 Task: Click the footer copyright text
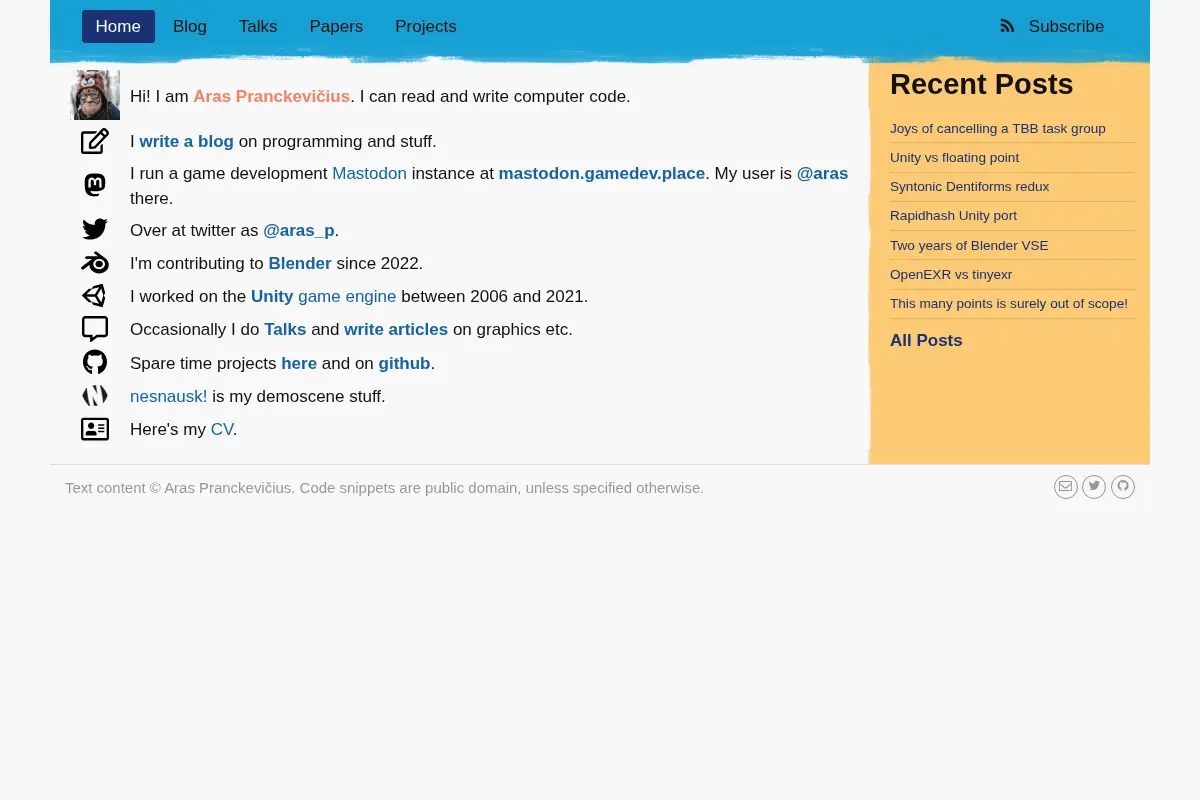(384, 488)
